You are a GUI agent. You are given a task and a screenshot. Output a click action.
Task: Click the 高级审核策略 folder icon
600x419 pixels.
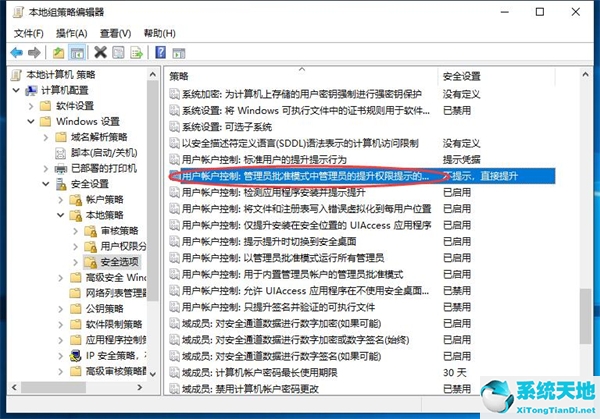click(x=76, y=371)
